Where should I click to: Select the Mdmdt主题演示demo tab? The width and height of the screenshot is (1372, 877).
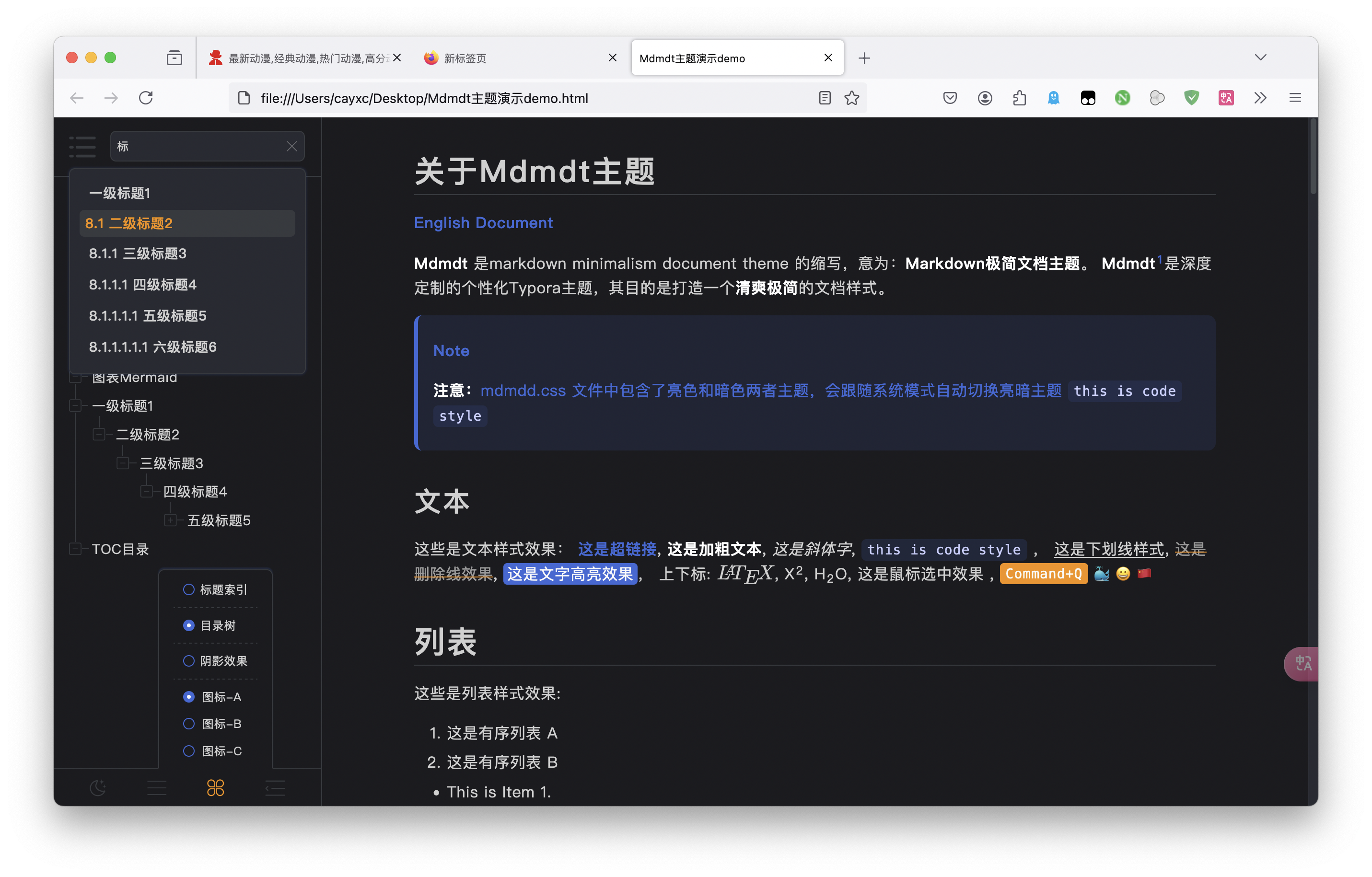point(737,58)
